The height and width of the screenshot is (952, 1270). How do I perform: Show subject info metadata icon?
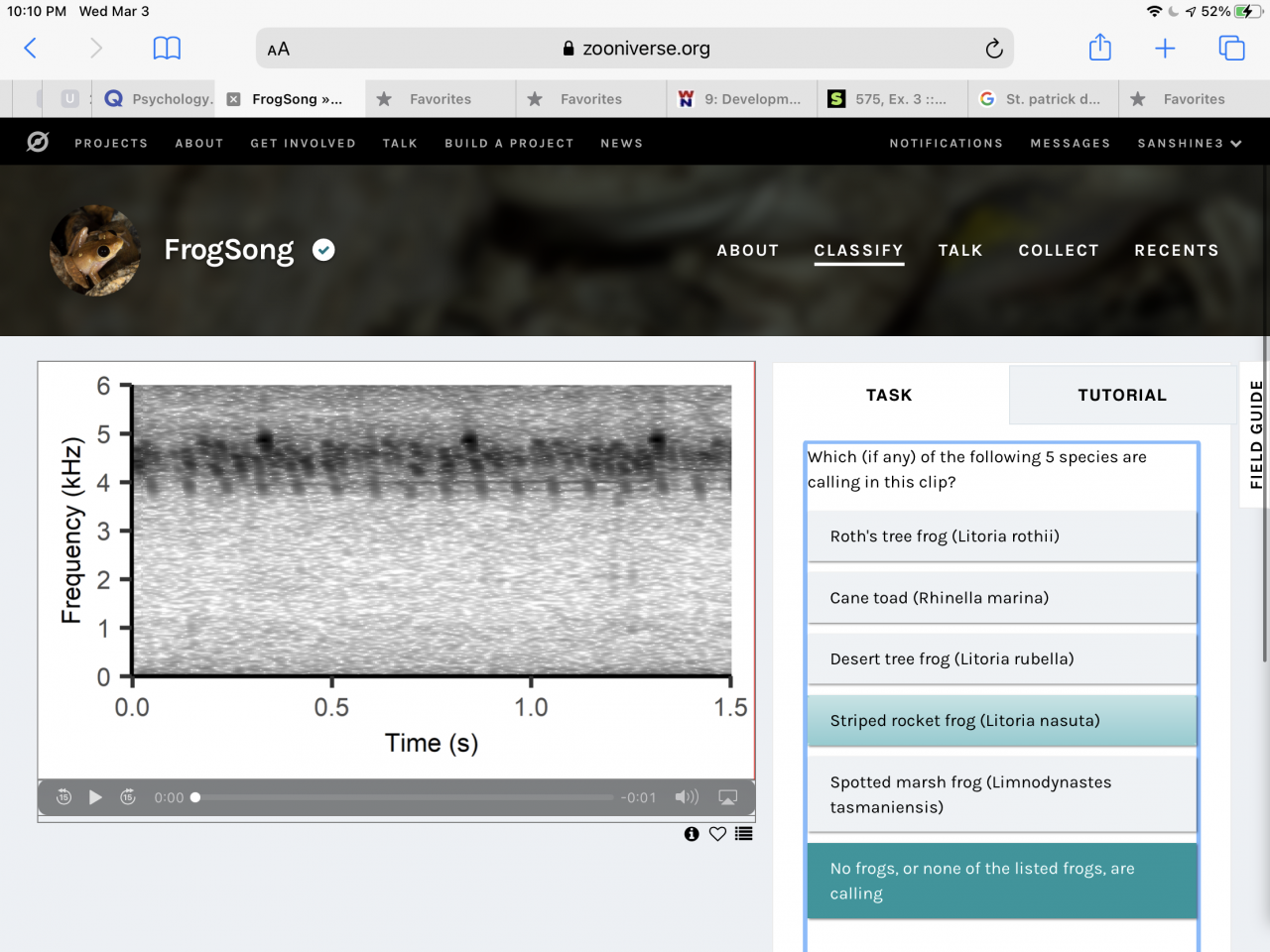[x=692, y=834]
